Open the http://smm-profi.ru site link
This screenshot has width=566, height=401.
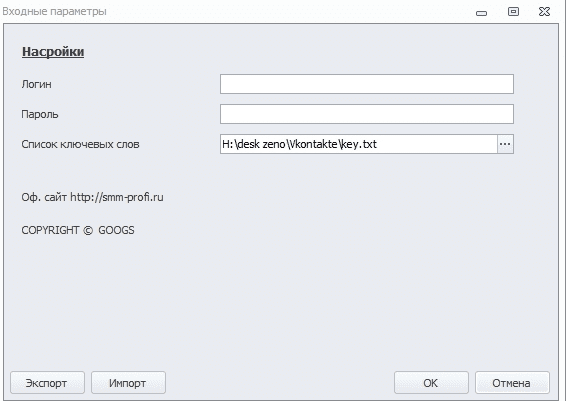117,197
